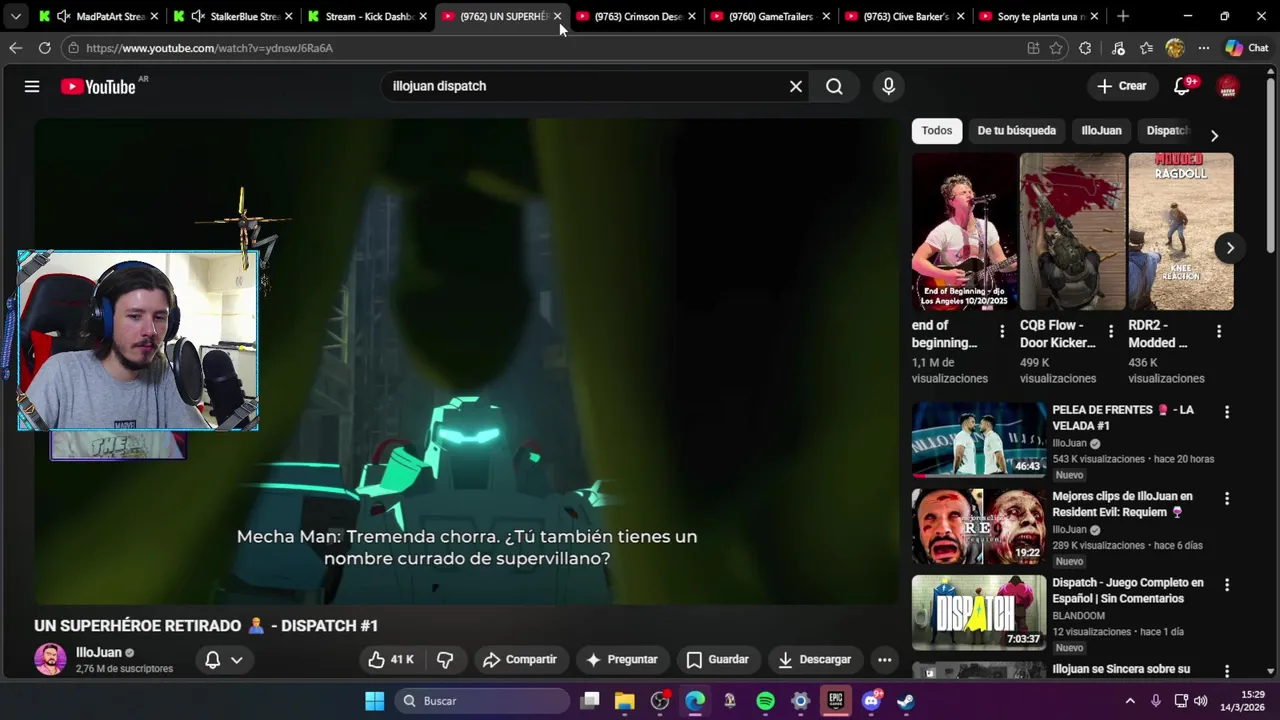Open more actions ellipsis under the video

coord(884,659)
